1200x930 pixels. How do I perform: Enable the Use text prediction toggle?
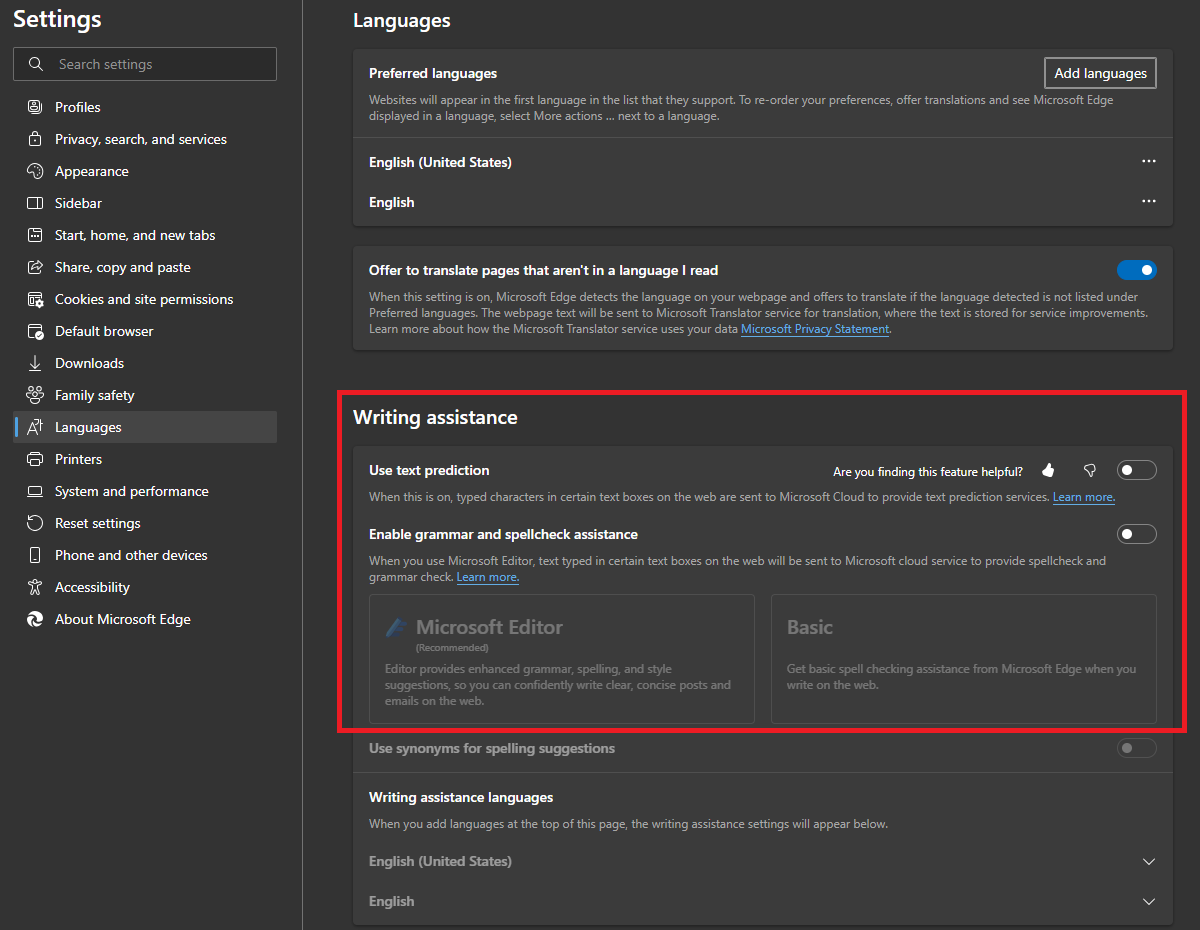click(x=1136, y=470)
